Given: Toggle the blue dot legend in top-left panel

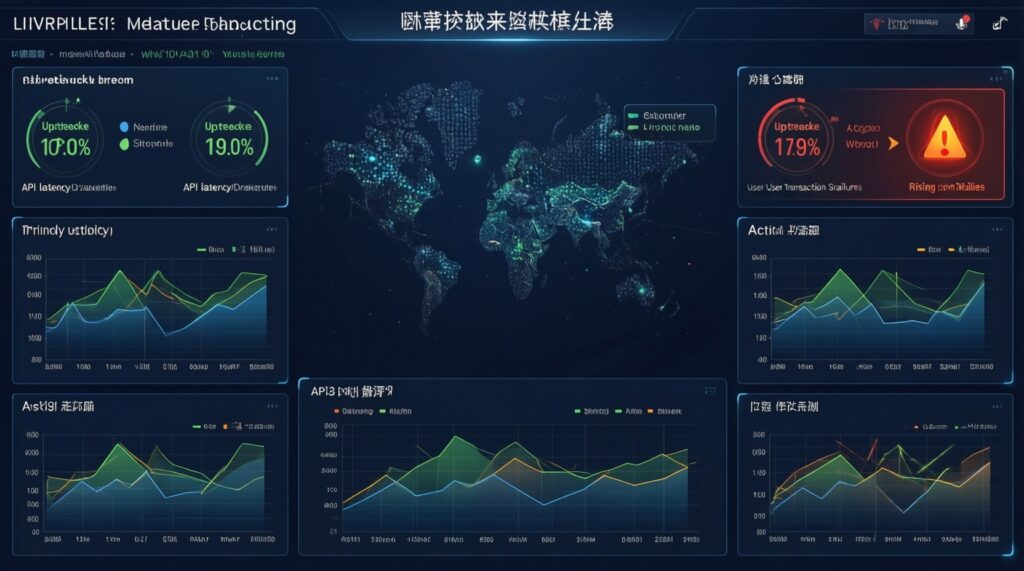Looking at the screenshot, I should (124, 127).
